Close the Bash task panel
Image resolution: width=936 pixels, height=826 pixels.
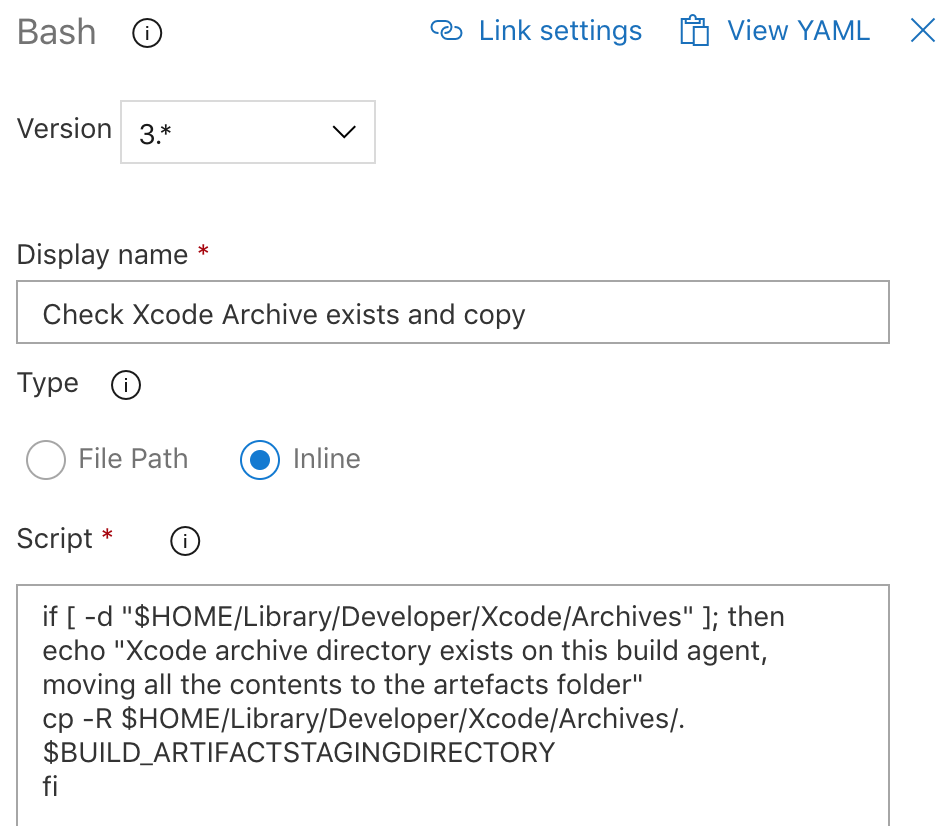point(922,31)
